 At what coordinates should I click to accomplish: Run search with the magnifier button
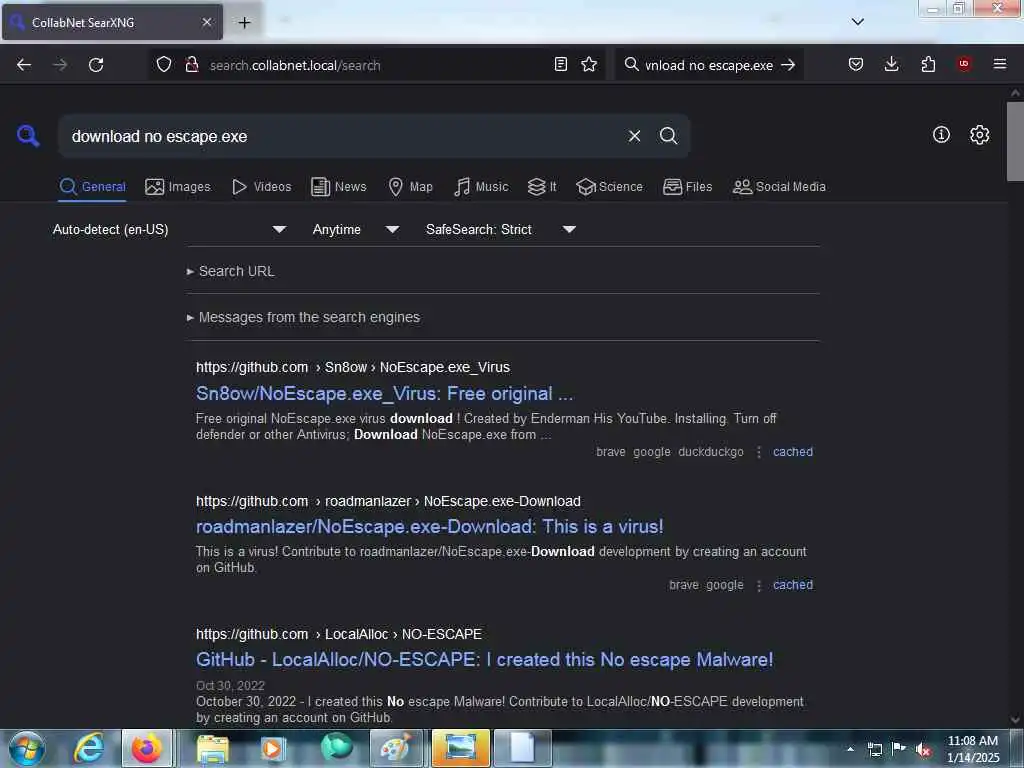[668, 136]
